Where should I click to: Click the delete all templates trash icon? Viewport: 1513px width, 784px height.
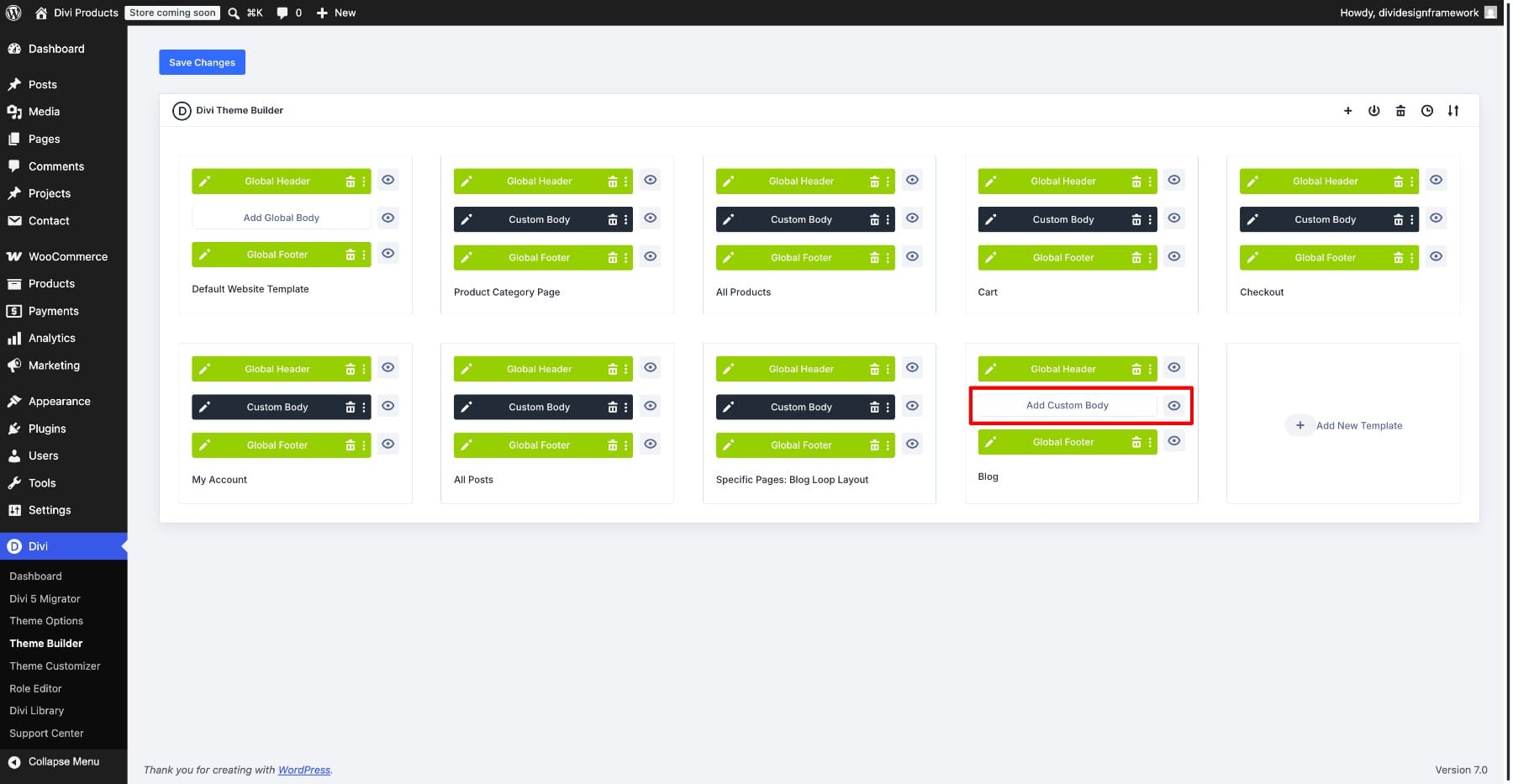coord(1400,111)
